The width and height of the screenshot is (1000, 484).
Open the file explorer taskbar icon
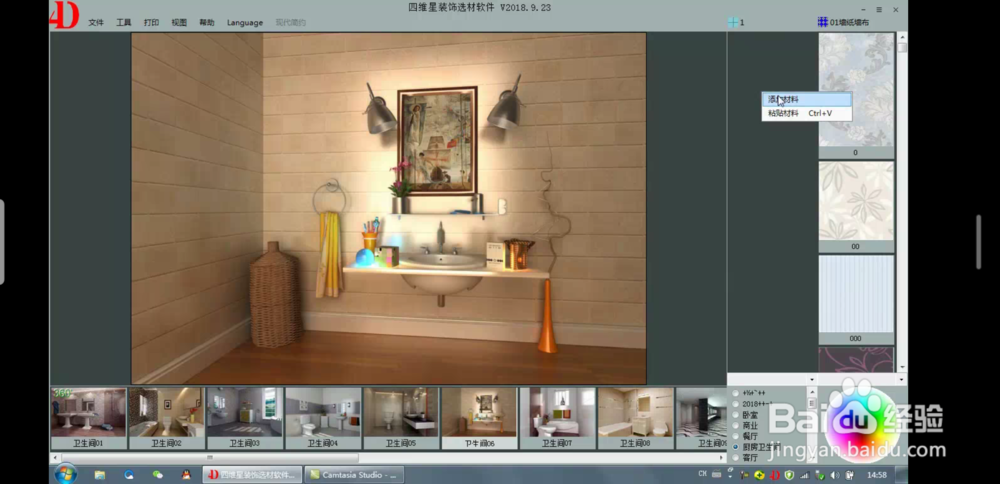point(99,475)
